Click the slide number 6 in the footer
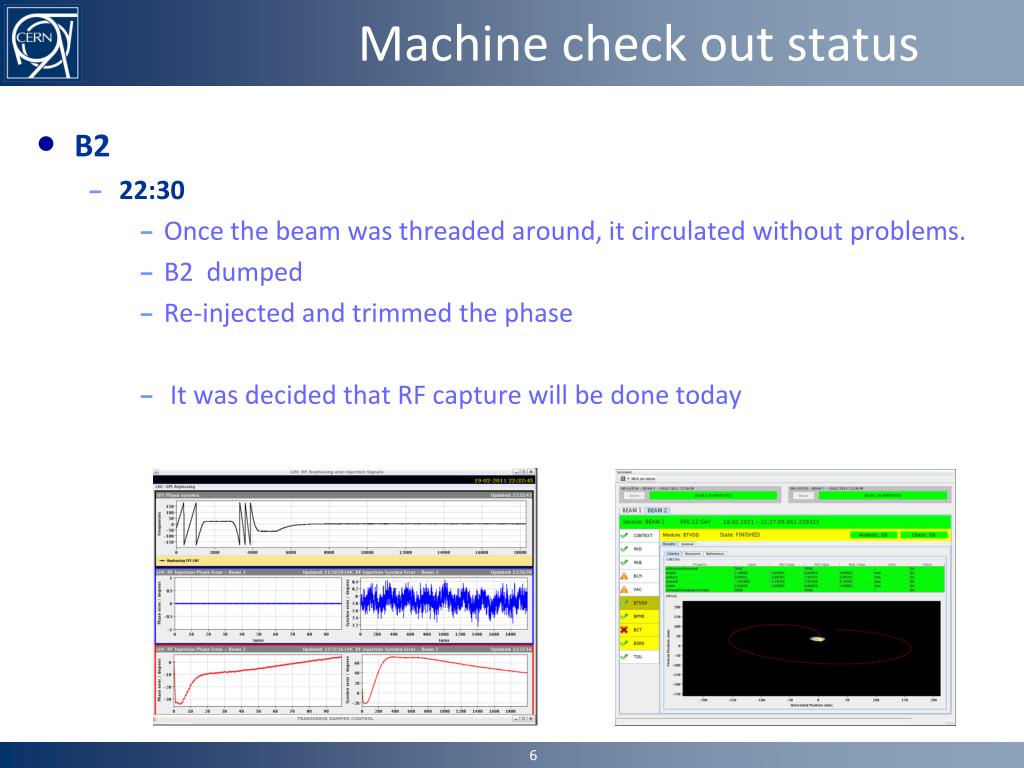 (533, 756)
